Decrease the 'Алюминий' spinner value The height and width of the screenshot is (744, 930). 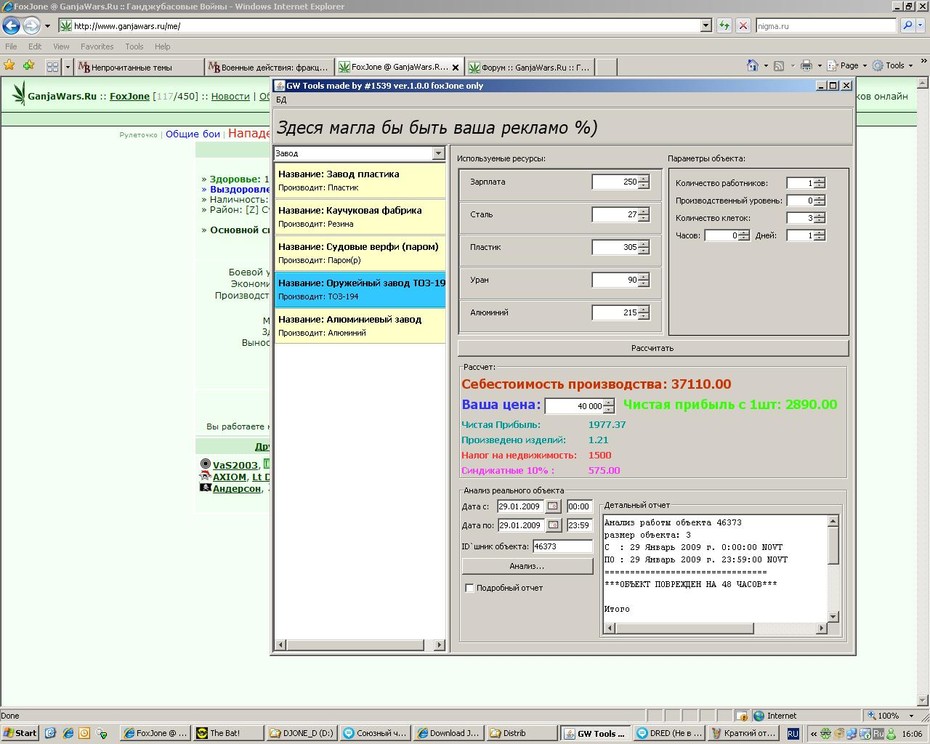point(644,316)
